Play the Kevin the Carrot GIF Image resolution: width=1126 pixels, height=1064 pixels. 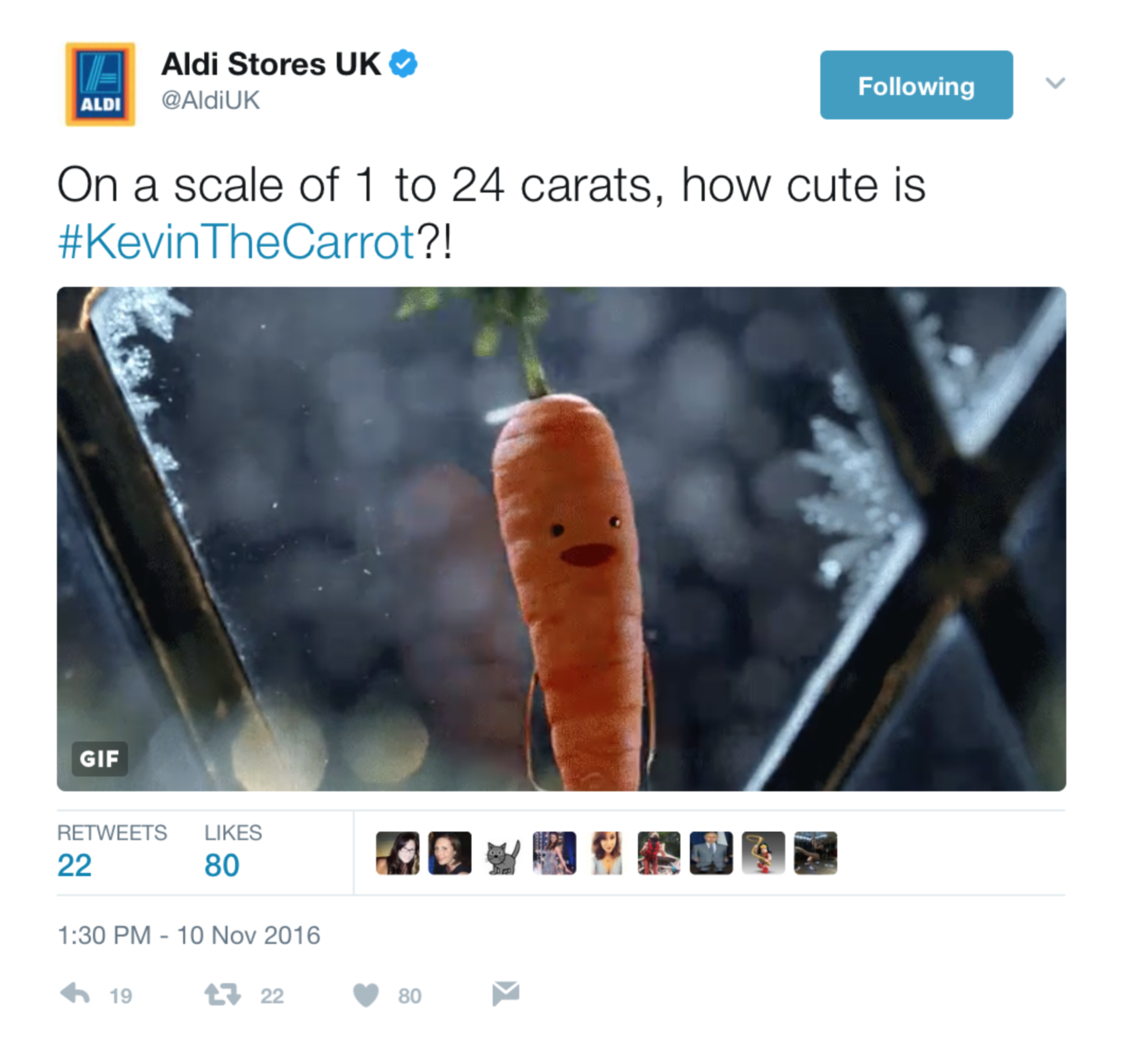[x=561, y=539]
